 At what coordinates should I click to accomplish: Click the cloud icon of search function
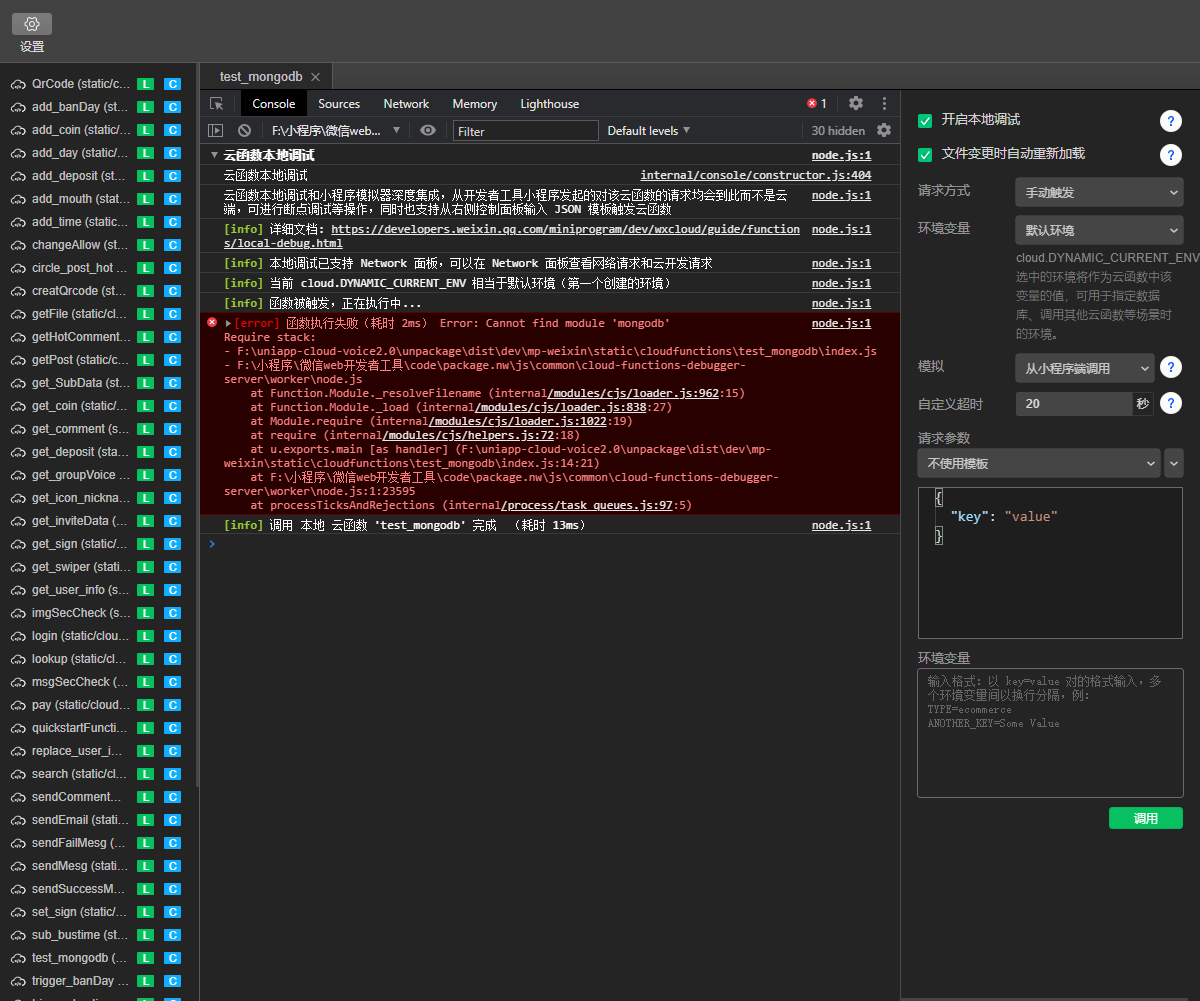[x=18, y=774]
